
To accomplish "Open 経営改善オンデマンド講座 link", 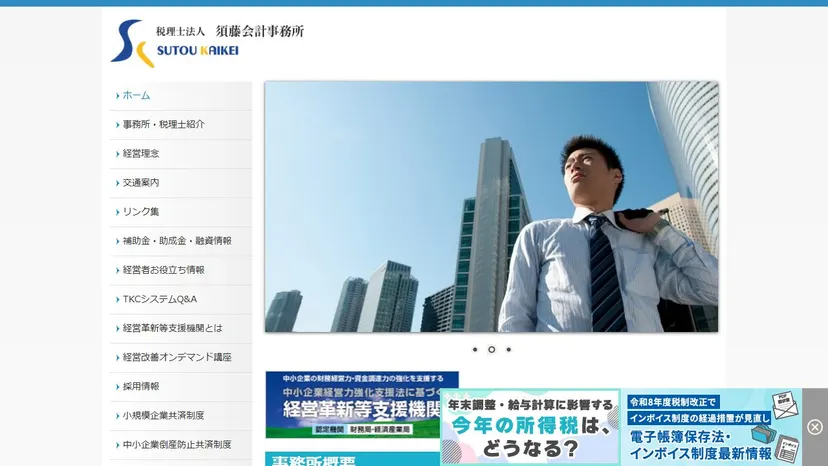I will point(181,357).
